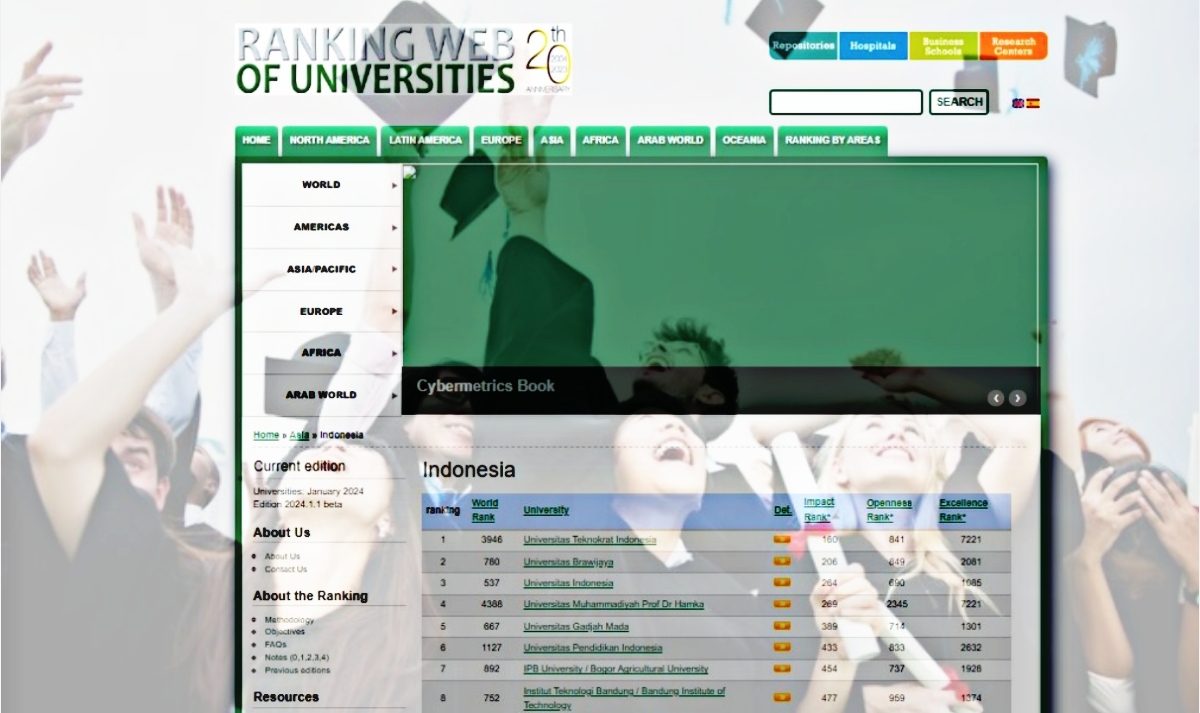Sort table by World Rank header
This screenshot has width=1200, height=713.
pos(485,510)
